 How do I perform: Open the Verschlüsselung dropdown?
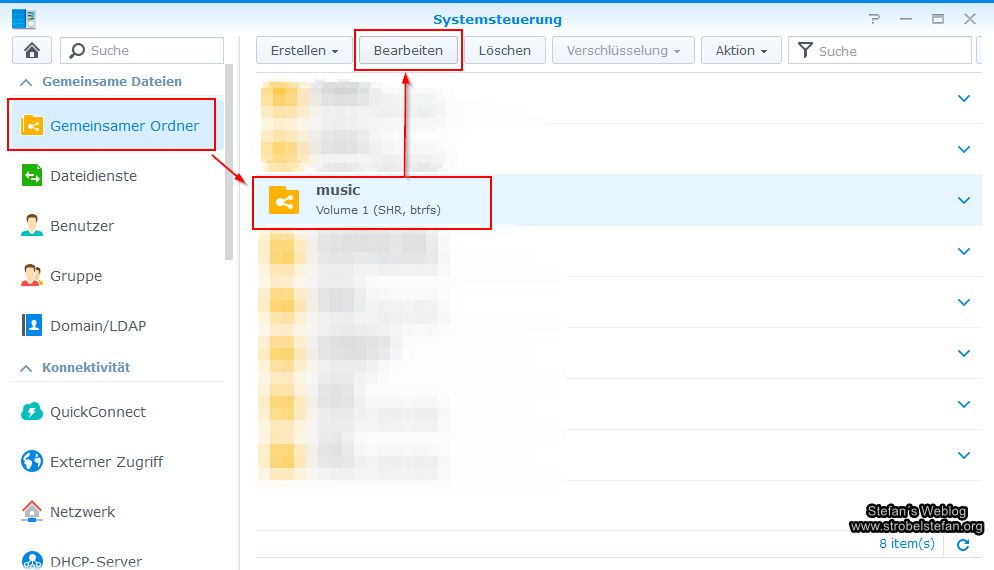[x=623, y=50]
